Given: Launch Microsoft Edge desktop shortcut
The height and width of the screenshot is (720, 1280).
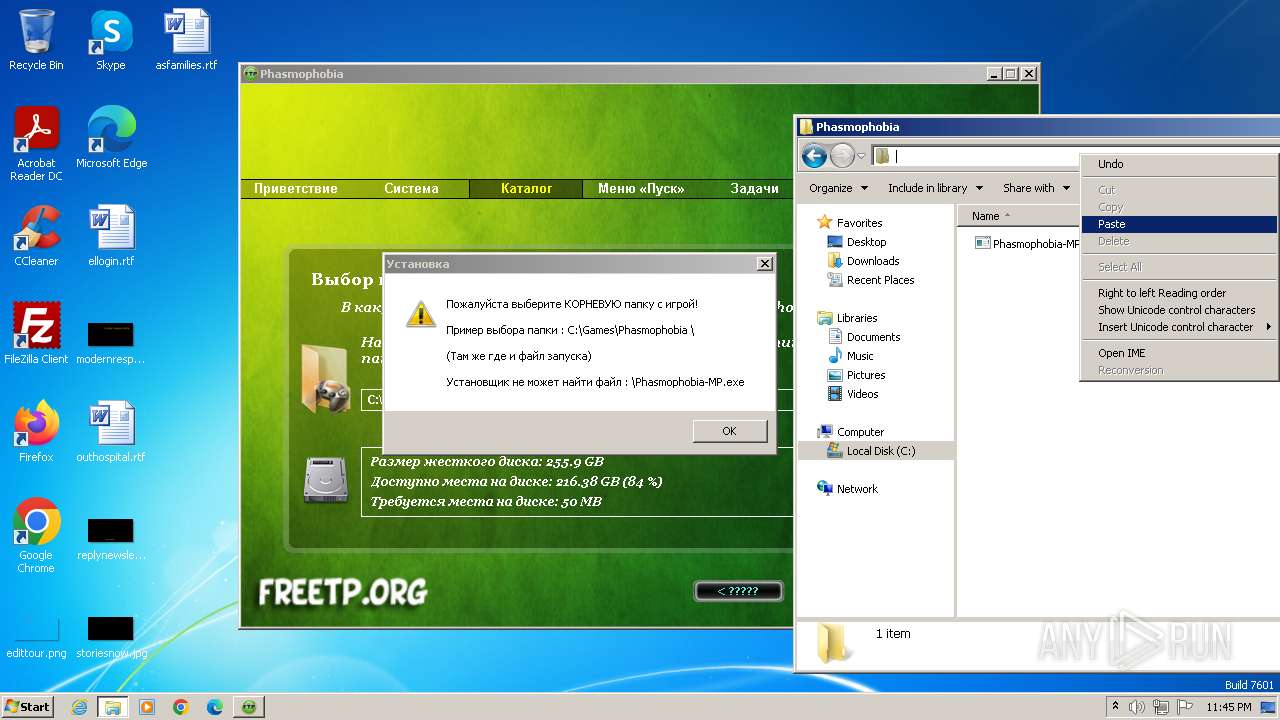Looking at the screenshot, I should 111,138.
